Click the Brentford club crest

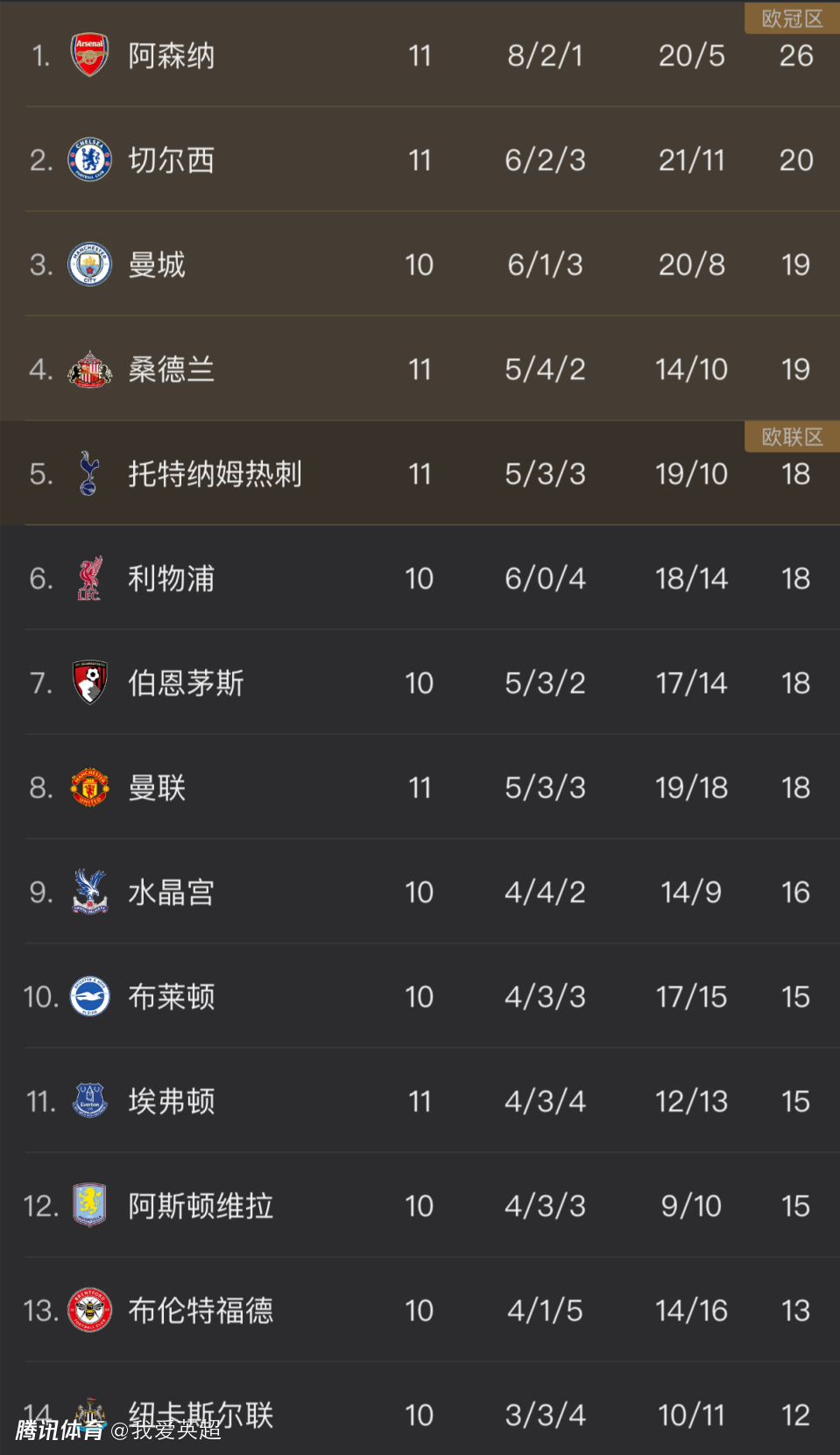pyautogui.click(x=89, y=1310)
